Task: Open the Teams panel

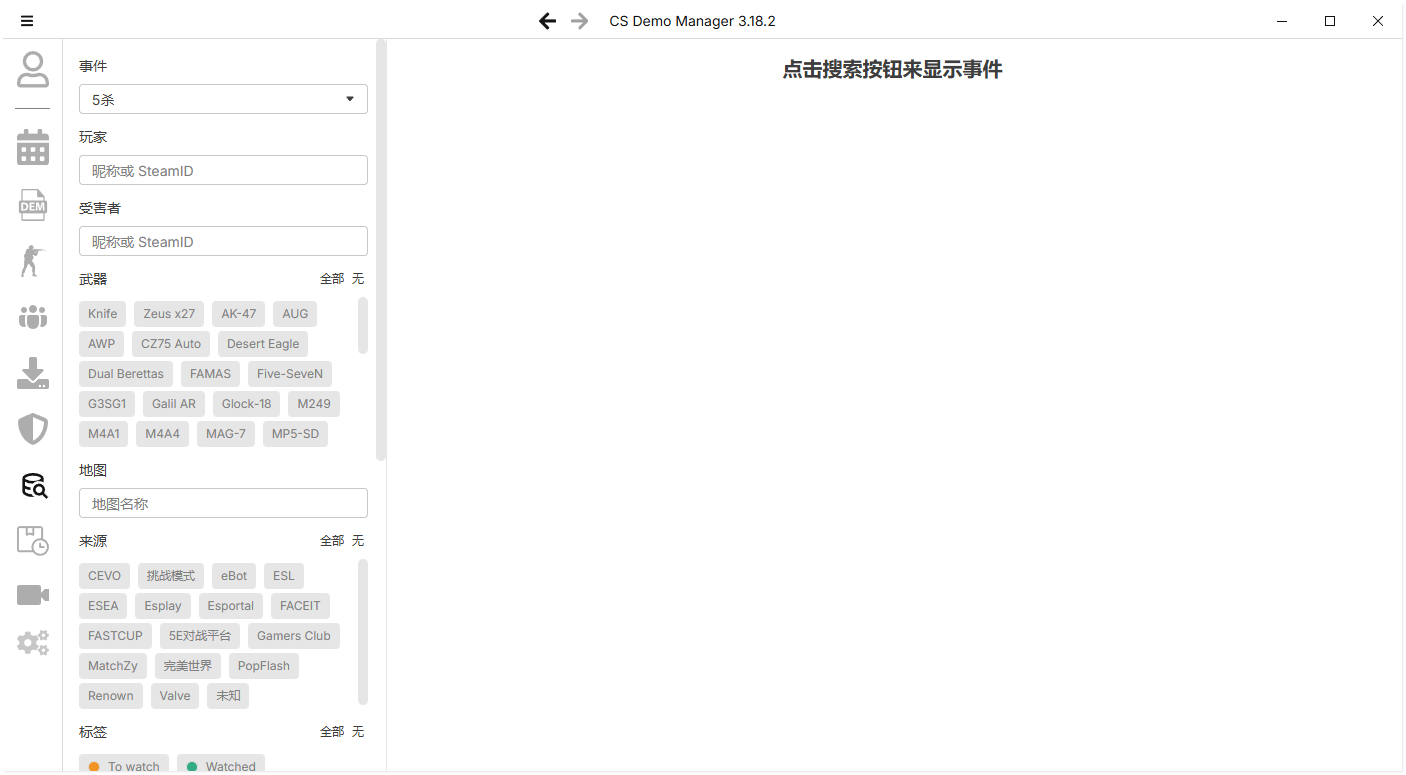Action: (33, 316)
